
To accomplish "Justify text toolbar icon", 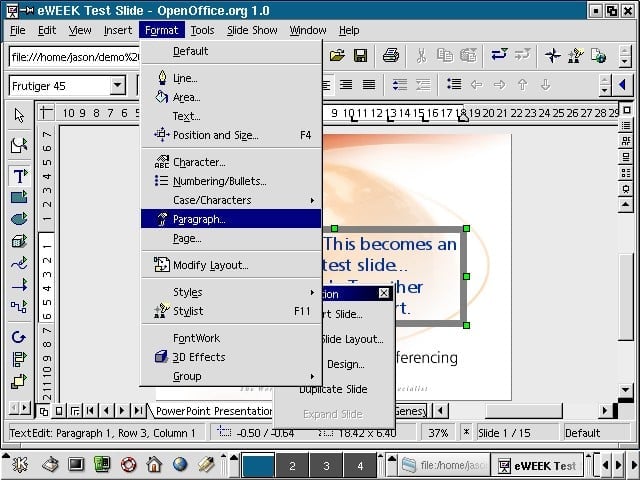I will pyautogui.click(x=369, y=85).
